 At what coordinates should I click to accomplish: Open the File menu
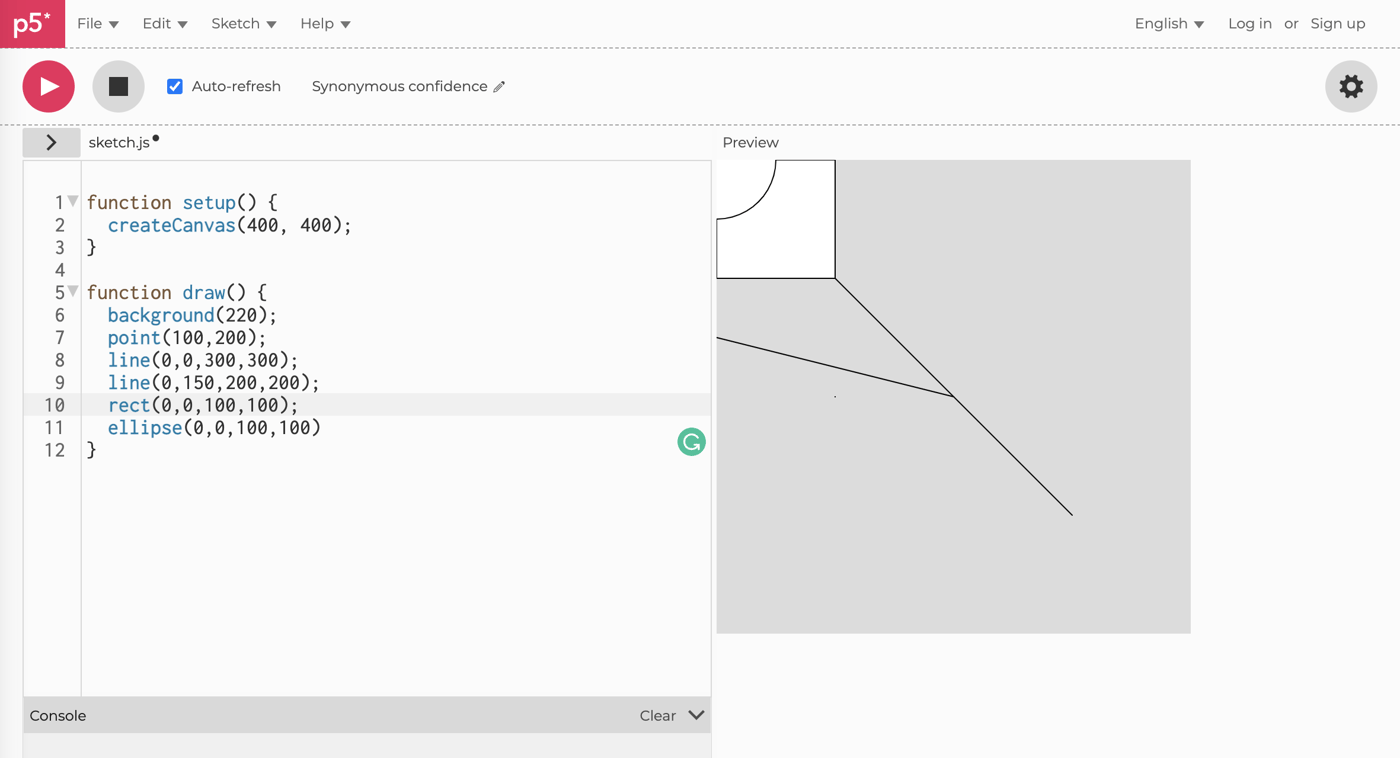[97, 23]
